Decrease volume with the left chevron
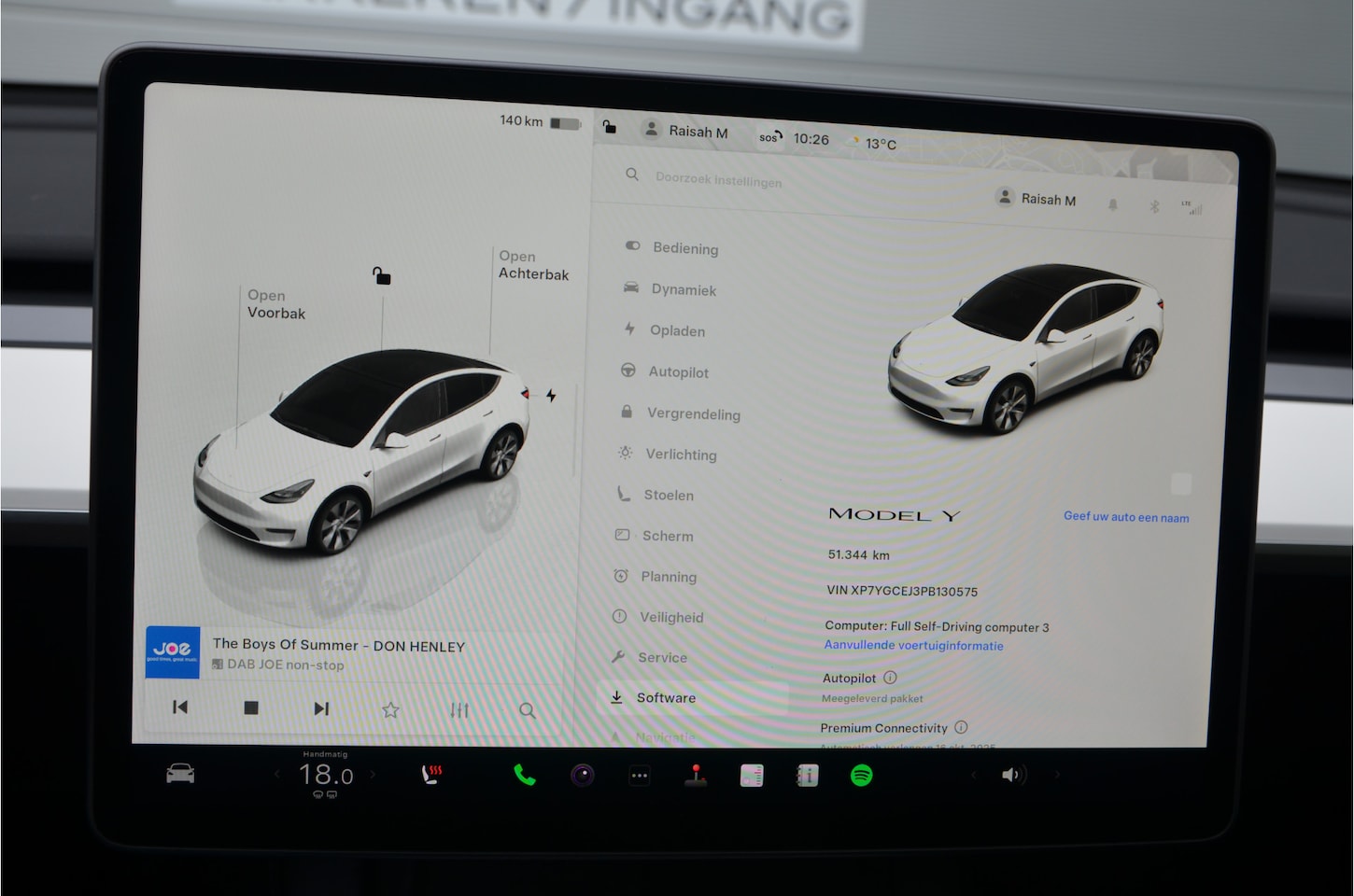This screenshot has width=1354, height=896. point(973,775)
